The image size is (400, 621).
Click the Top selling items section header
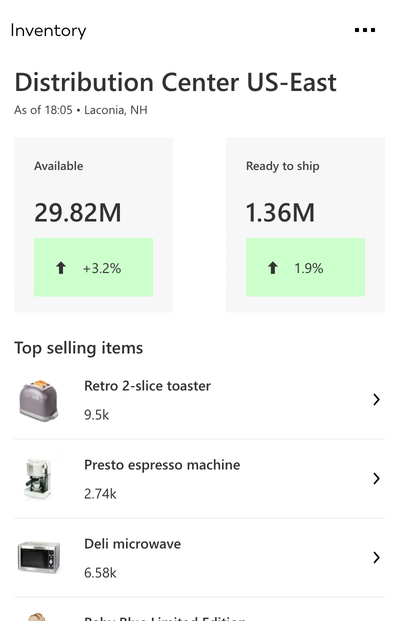[x=78, y=348]
